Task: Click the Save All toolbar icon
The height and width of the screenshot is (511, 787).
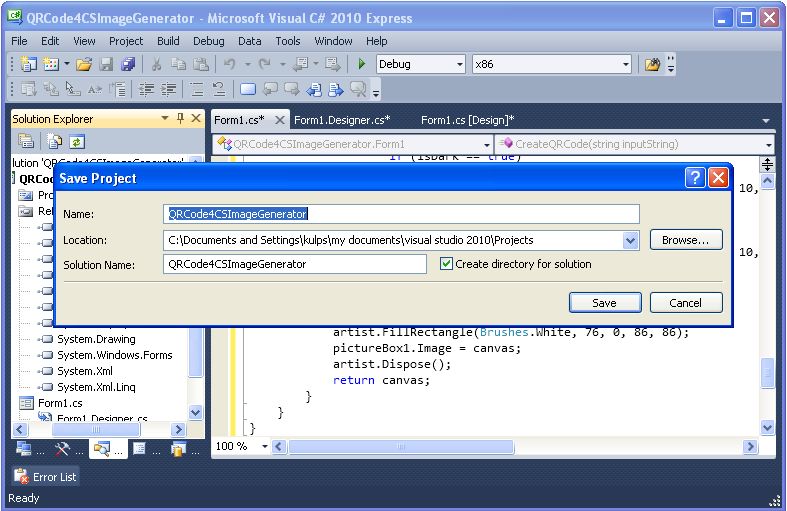Action: click(128, 64)
